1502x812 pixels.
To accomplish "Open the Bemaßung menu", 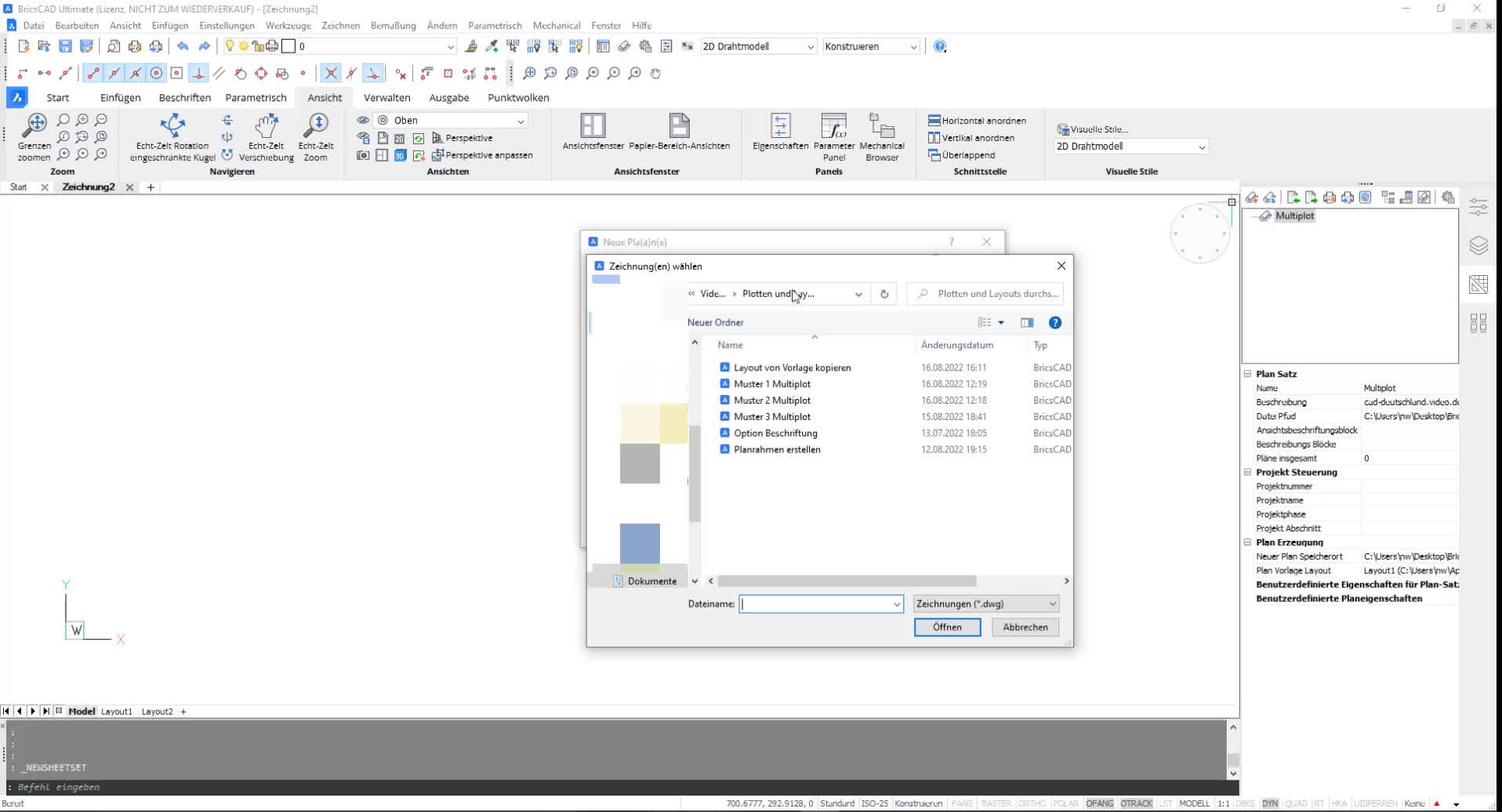I will [393, 26].
